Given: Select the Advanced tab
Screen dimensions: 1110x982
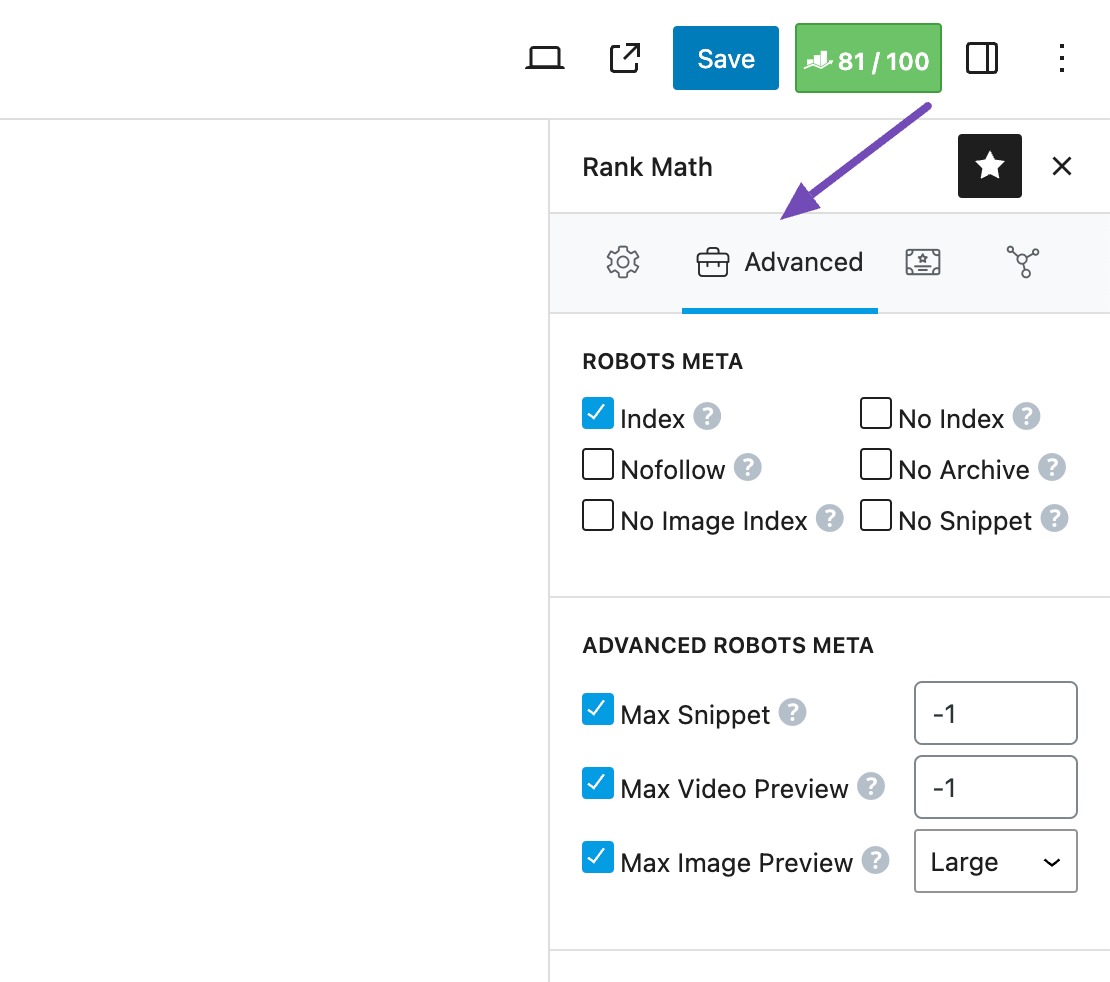Looking at the screenshot, I should click(779, 262).
